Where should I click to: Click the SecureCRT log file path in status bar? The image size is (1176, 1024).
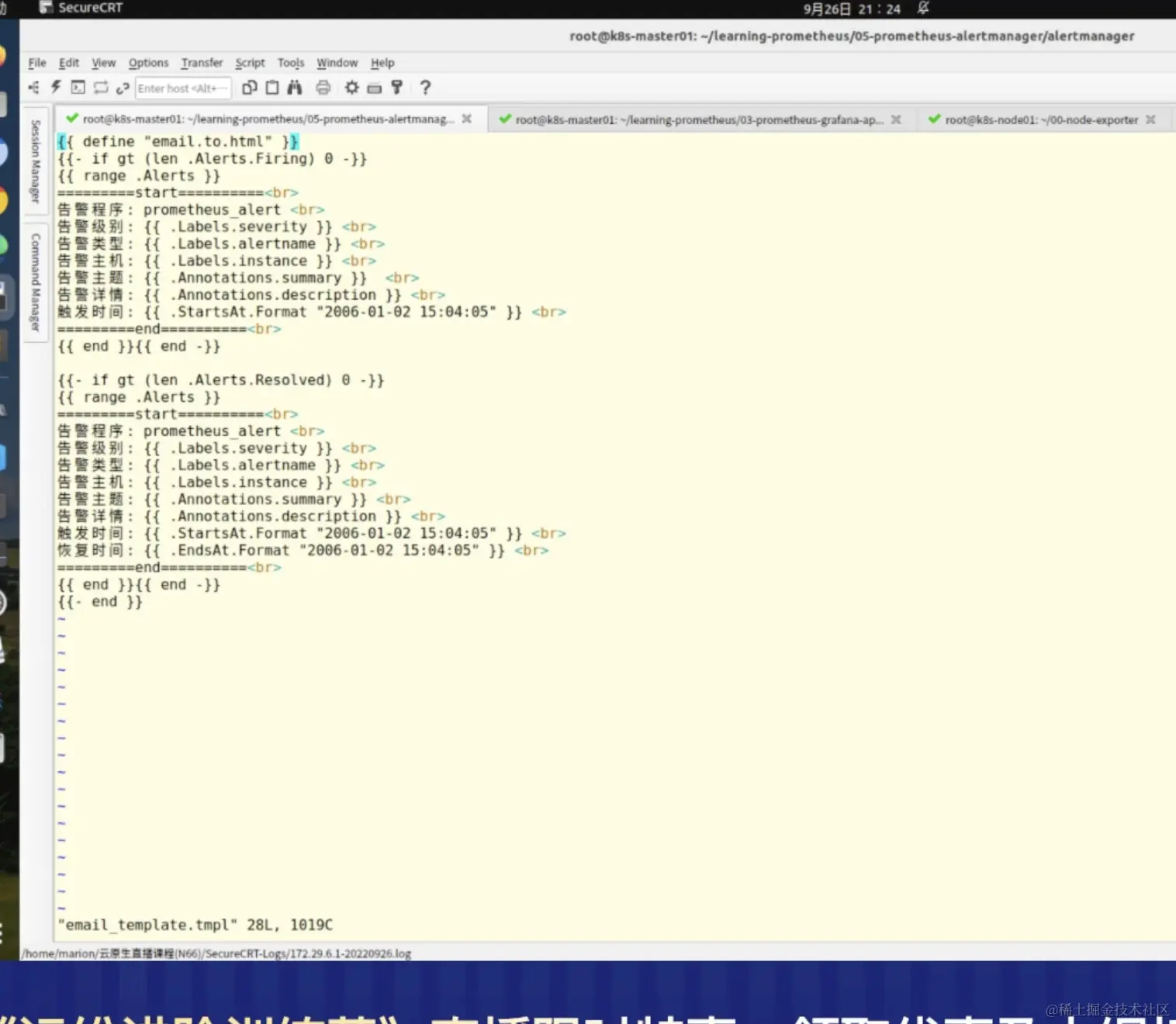(x=216, y=953)
